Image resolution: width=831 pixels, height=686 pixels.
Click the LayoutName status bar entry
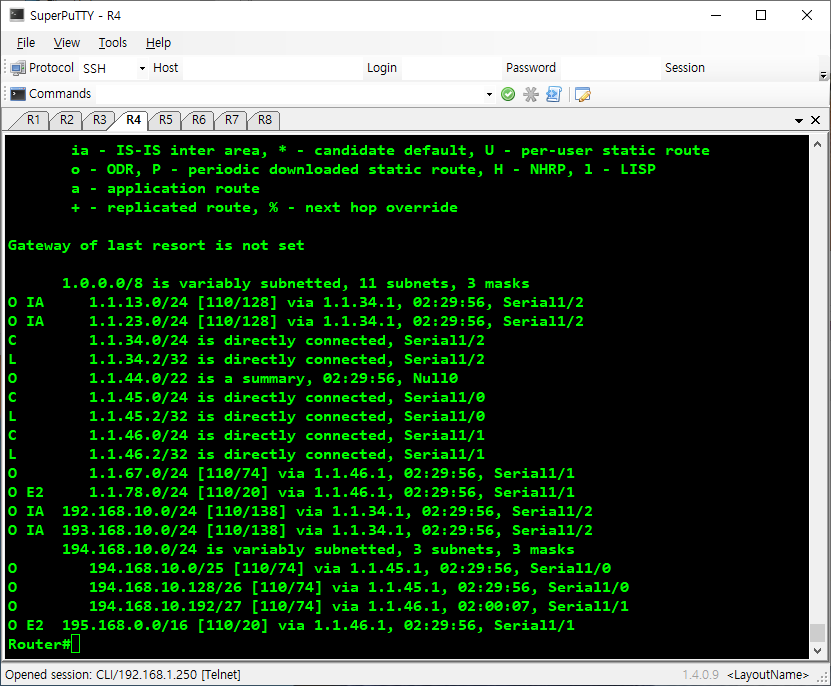click(x=768, y=675)
